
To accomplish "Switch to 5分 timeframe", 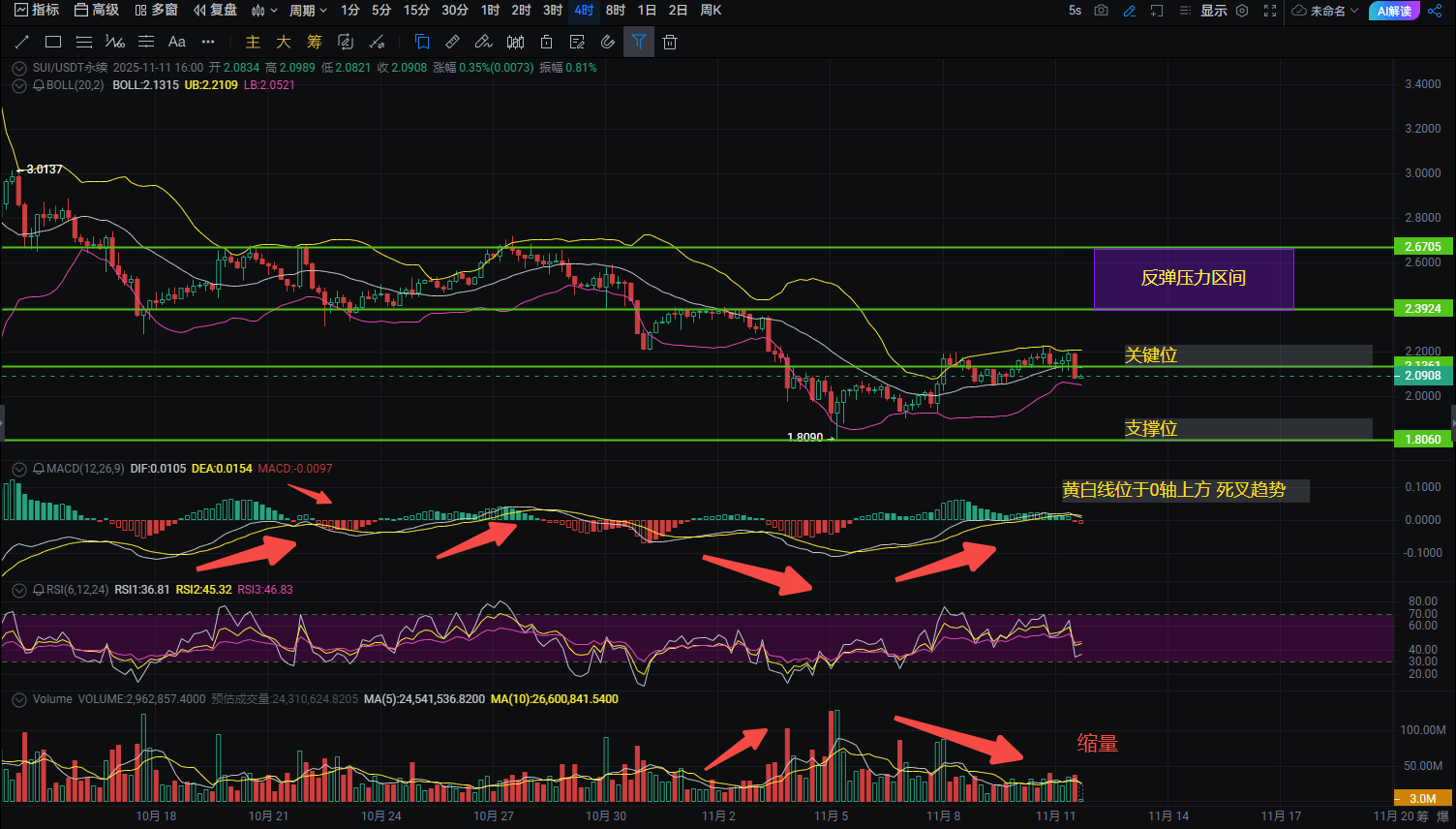I will (x=381, y=10).
